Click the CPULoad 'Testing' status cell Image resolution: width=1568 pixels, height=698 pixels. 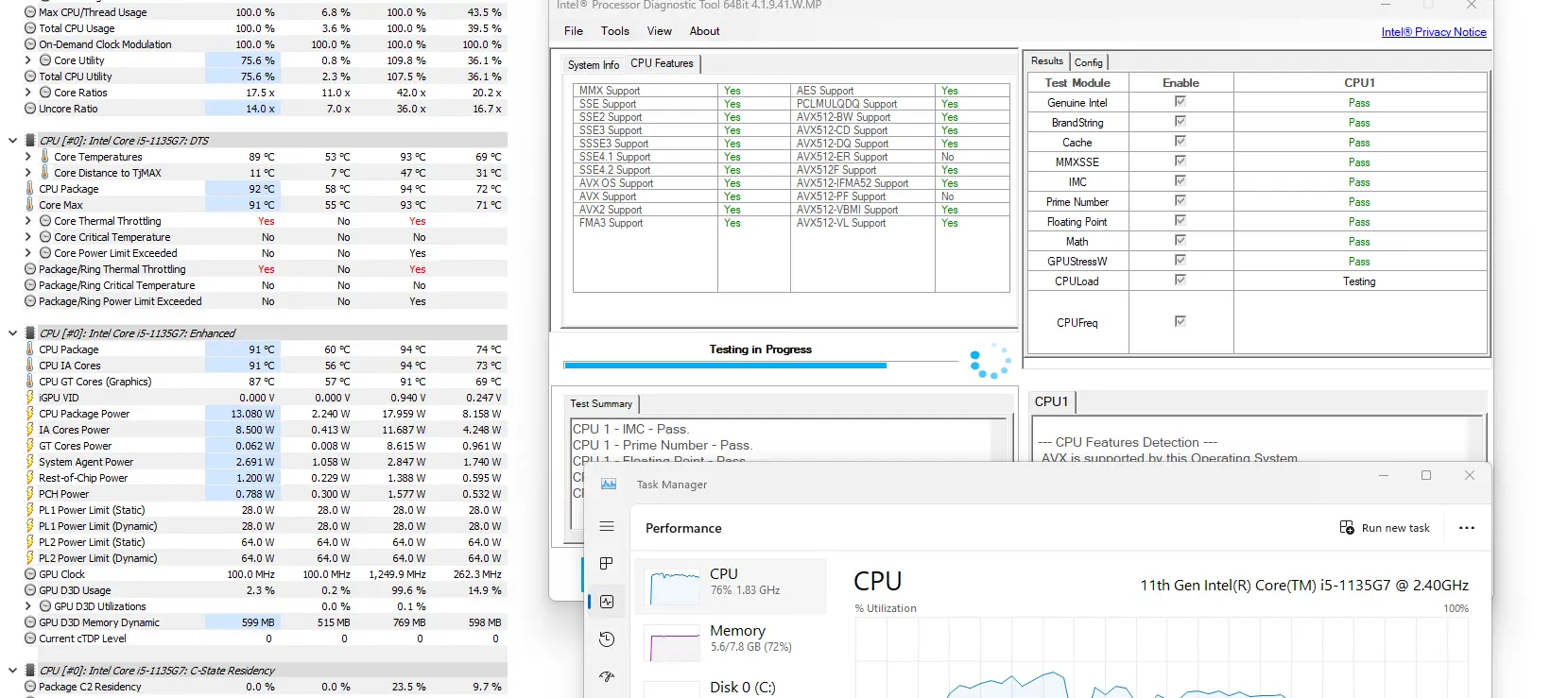[1359, 281]
